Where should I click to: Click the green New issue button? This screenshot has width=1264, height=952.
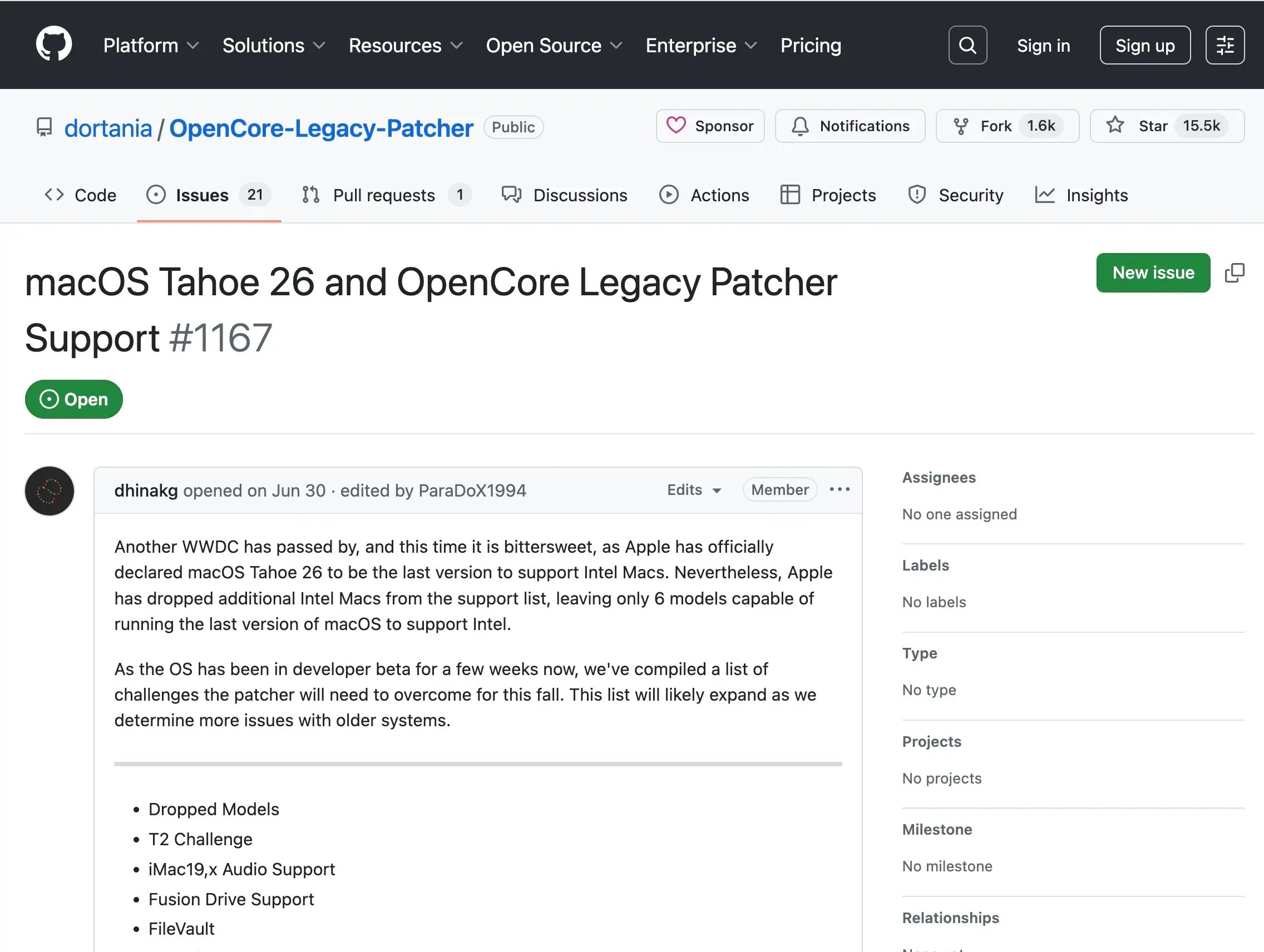click(1153, 273)
